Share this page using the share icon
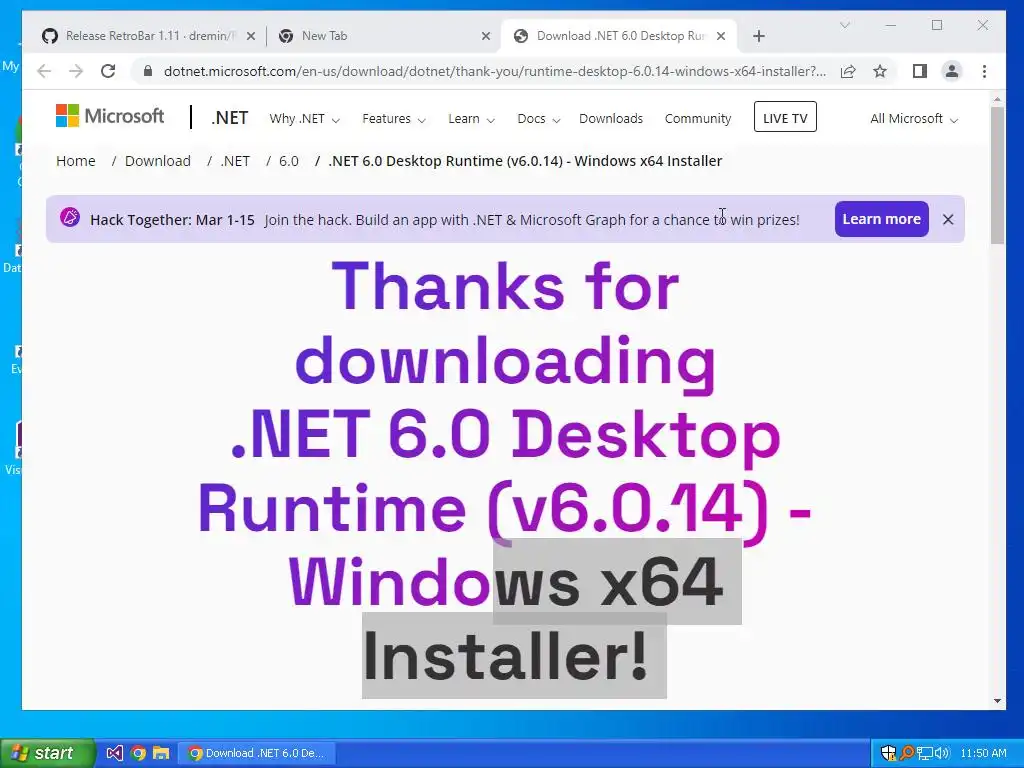This screenshot has height=768, width=1024. [x=848, y=71]
